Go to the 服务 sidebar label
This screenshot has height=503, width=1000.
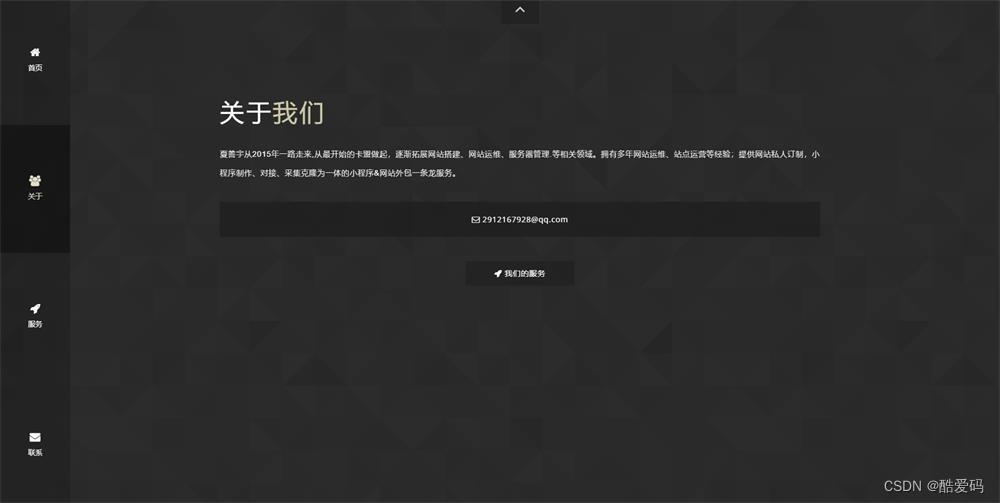(35, 324)
